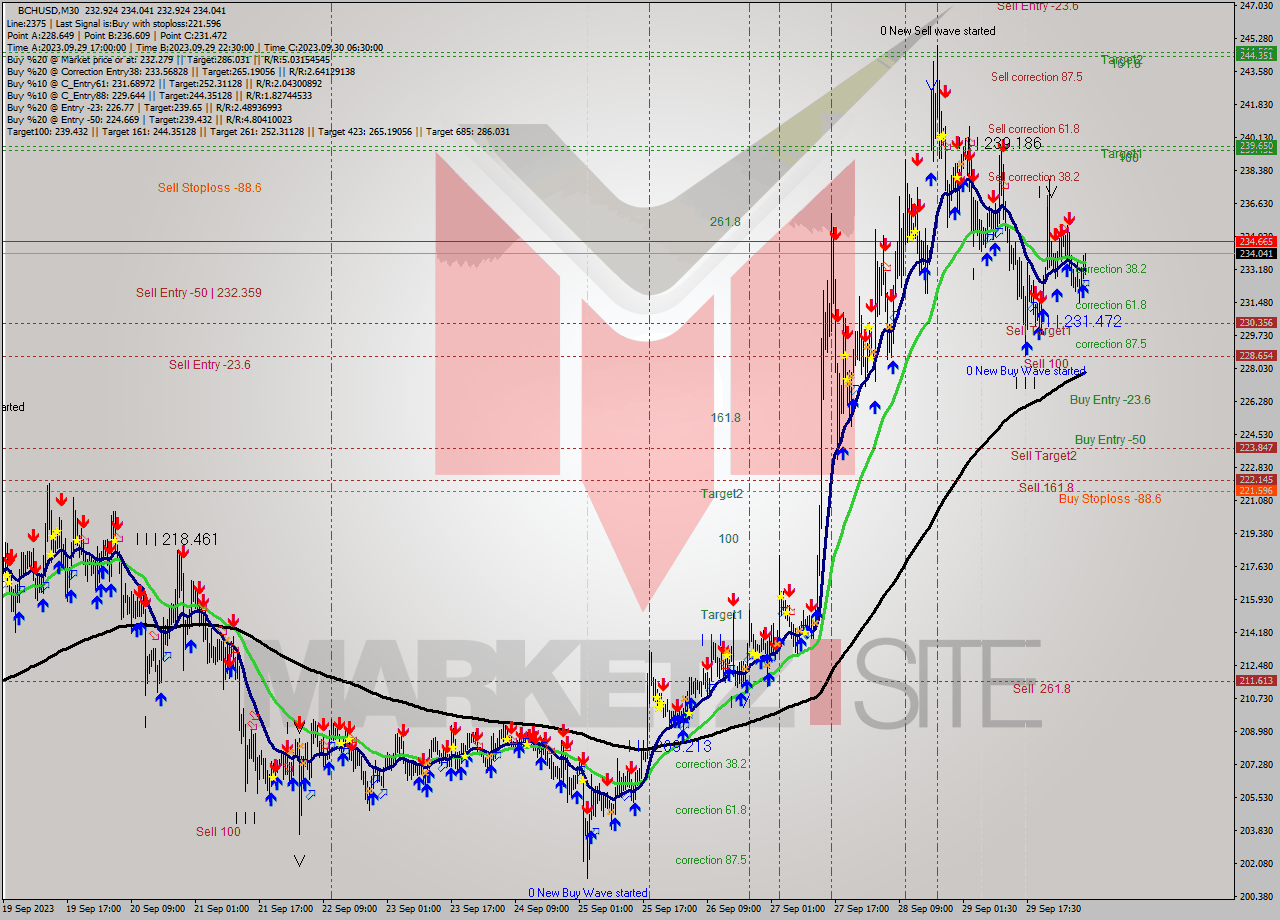Click the orange 221.596 stoploss price tag
The image size is (1280, 920).
pyautogui.click(x=1256, y=490)
